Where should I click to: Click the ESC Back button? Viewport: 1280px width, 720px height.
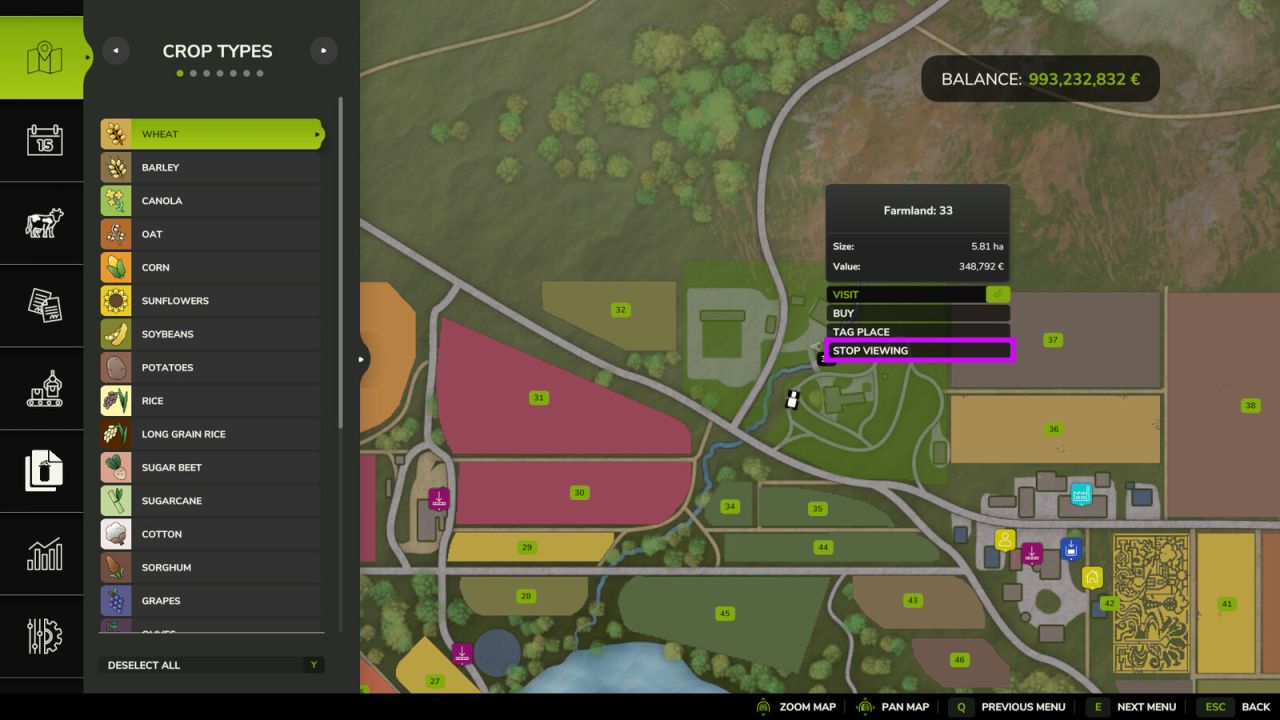1236,707
